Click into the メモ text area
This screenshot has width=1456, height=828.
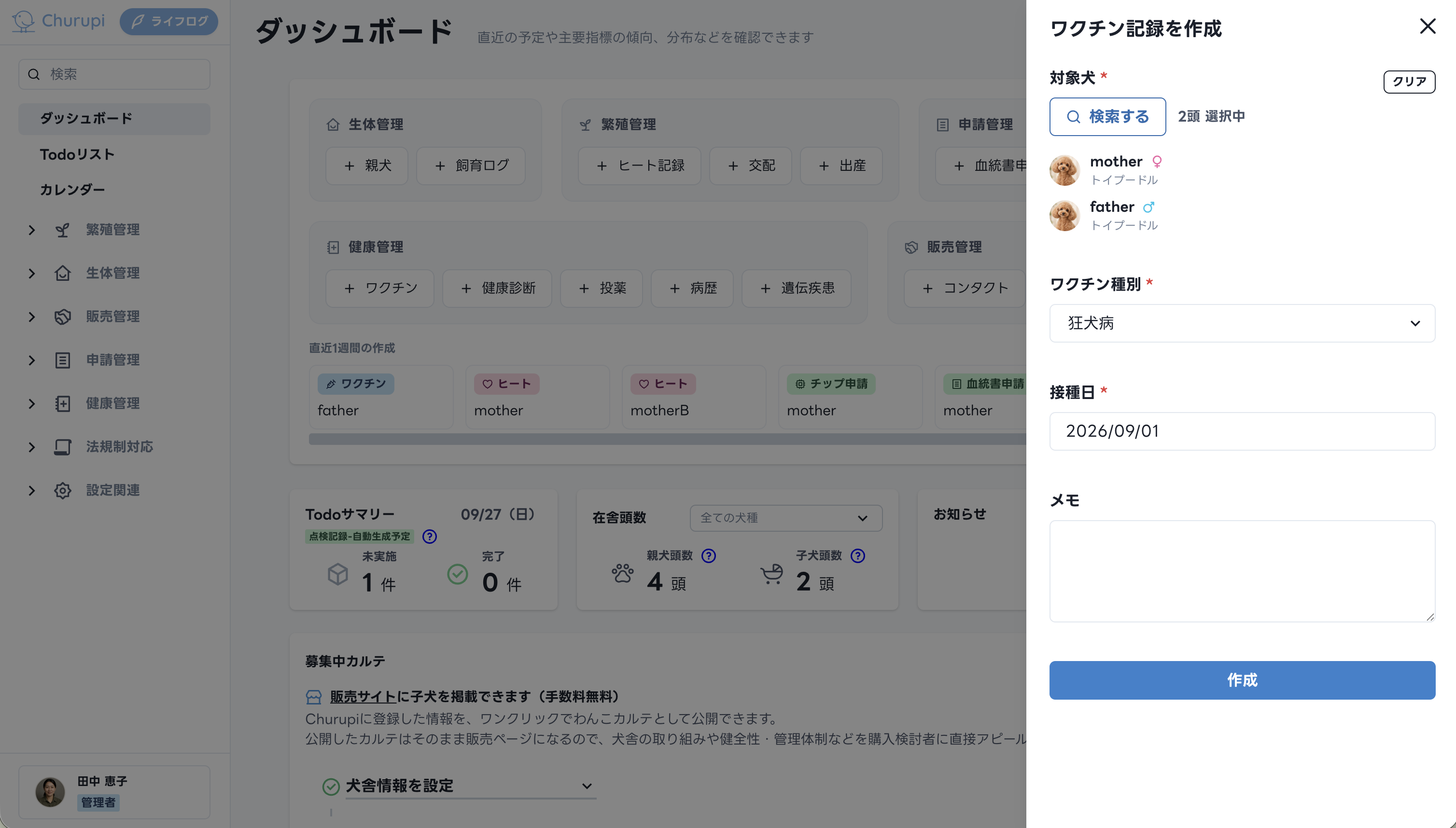1242,571
